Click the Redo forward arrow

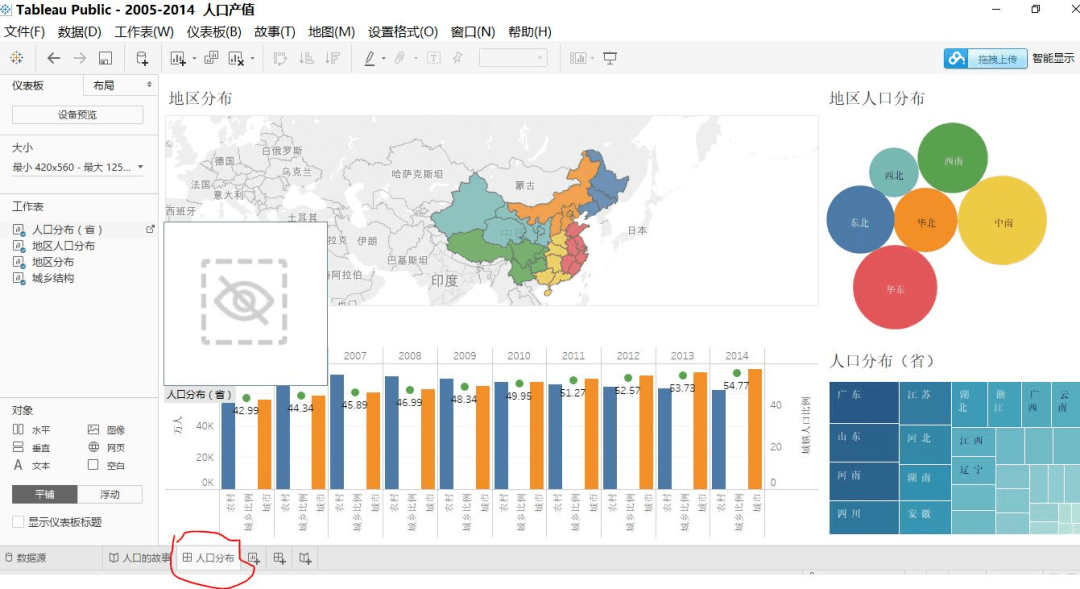pyautogui.click(x=79, y=58)
